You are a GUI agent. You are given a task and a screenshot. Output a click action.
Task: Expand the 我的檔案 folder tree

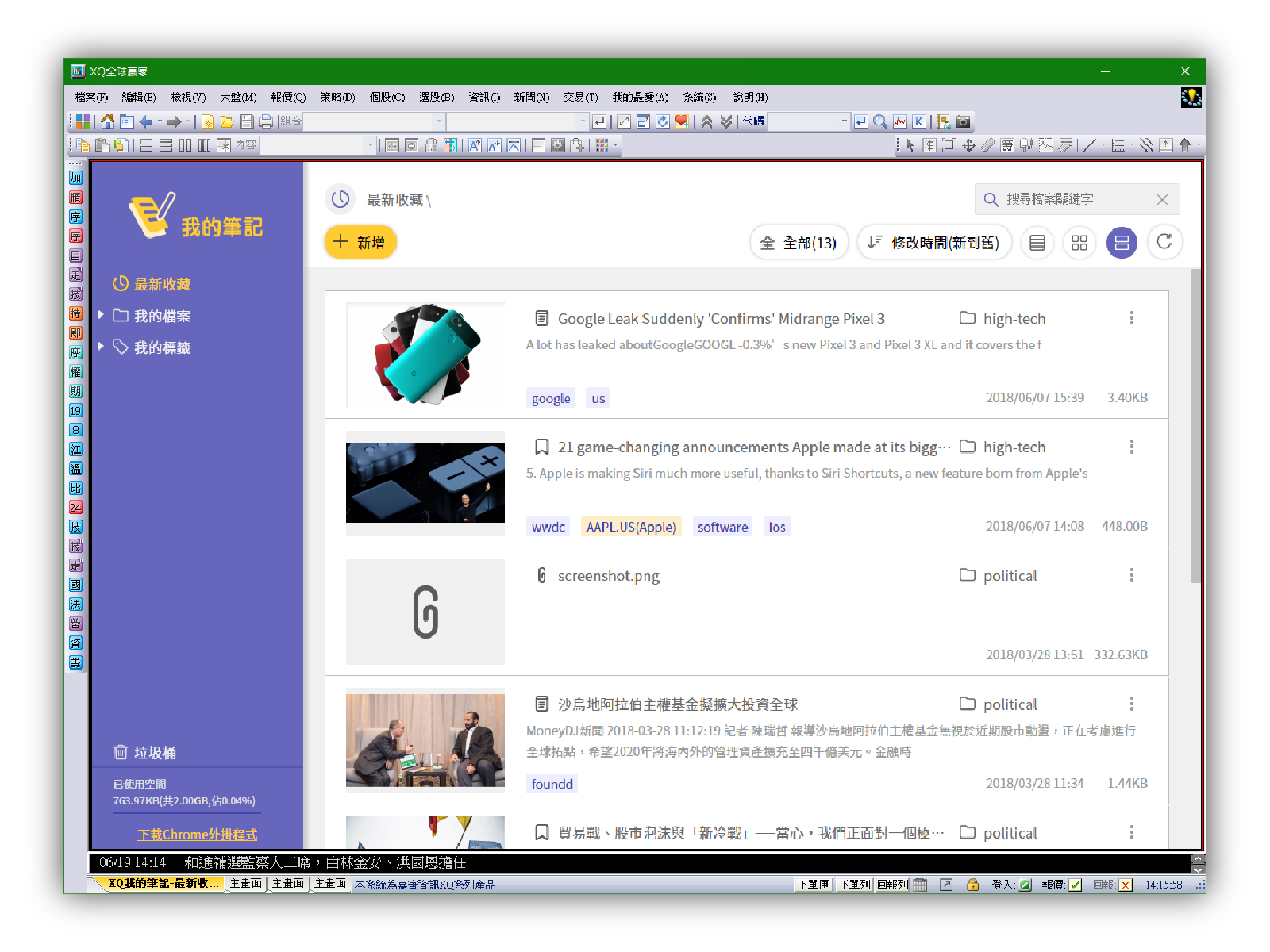point(101,315)
